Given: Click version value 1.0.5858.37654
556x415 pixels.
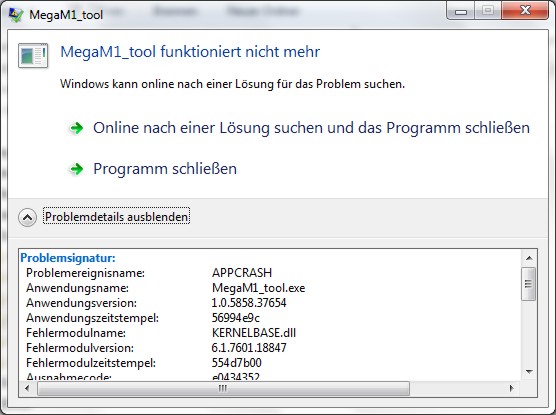Looking at the screenshot, I should (x=249, y=303).
